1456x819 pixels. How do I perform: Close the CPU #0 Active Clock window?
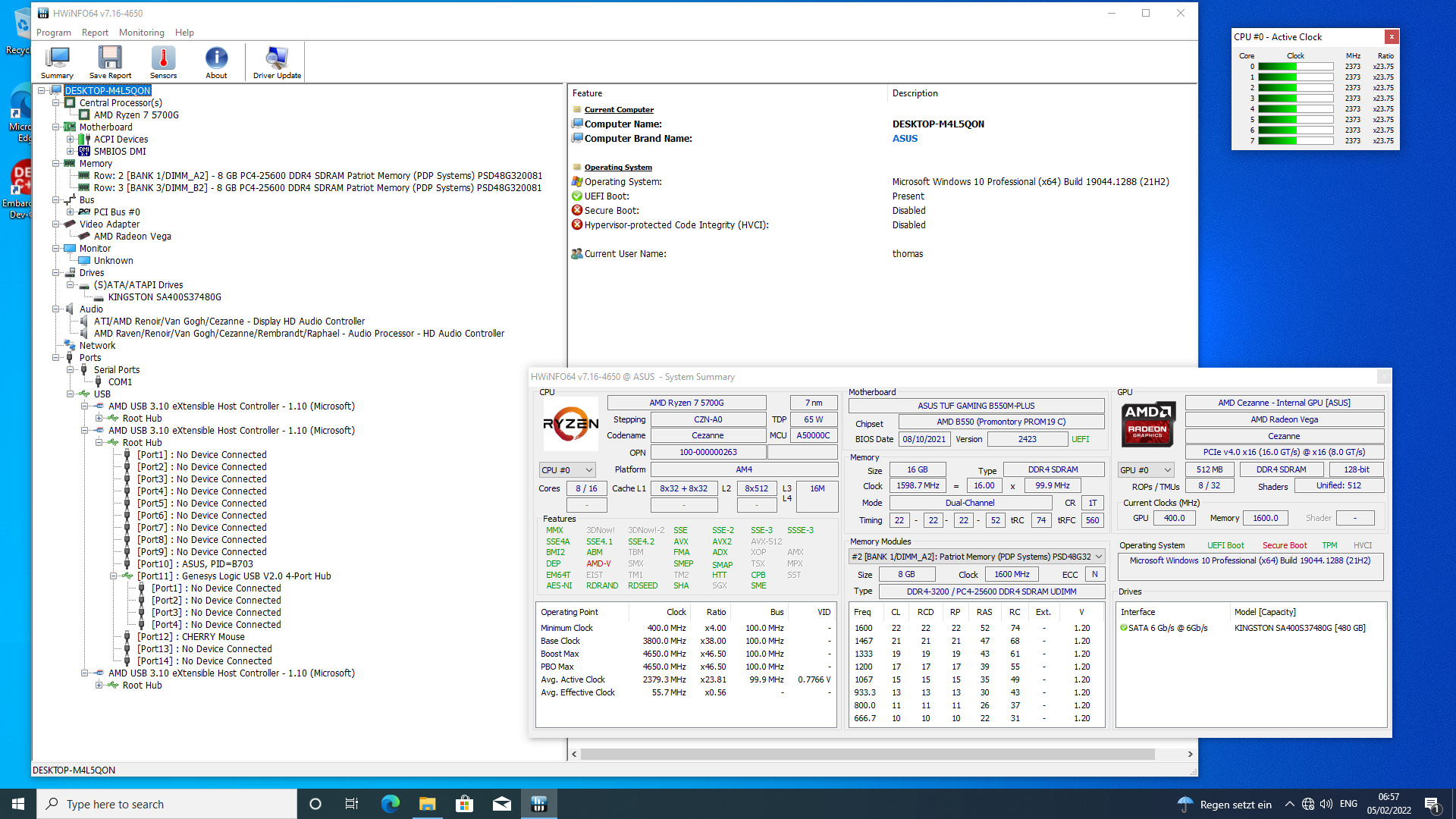(x=1393, y=36)
